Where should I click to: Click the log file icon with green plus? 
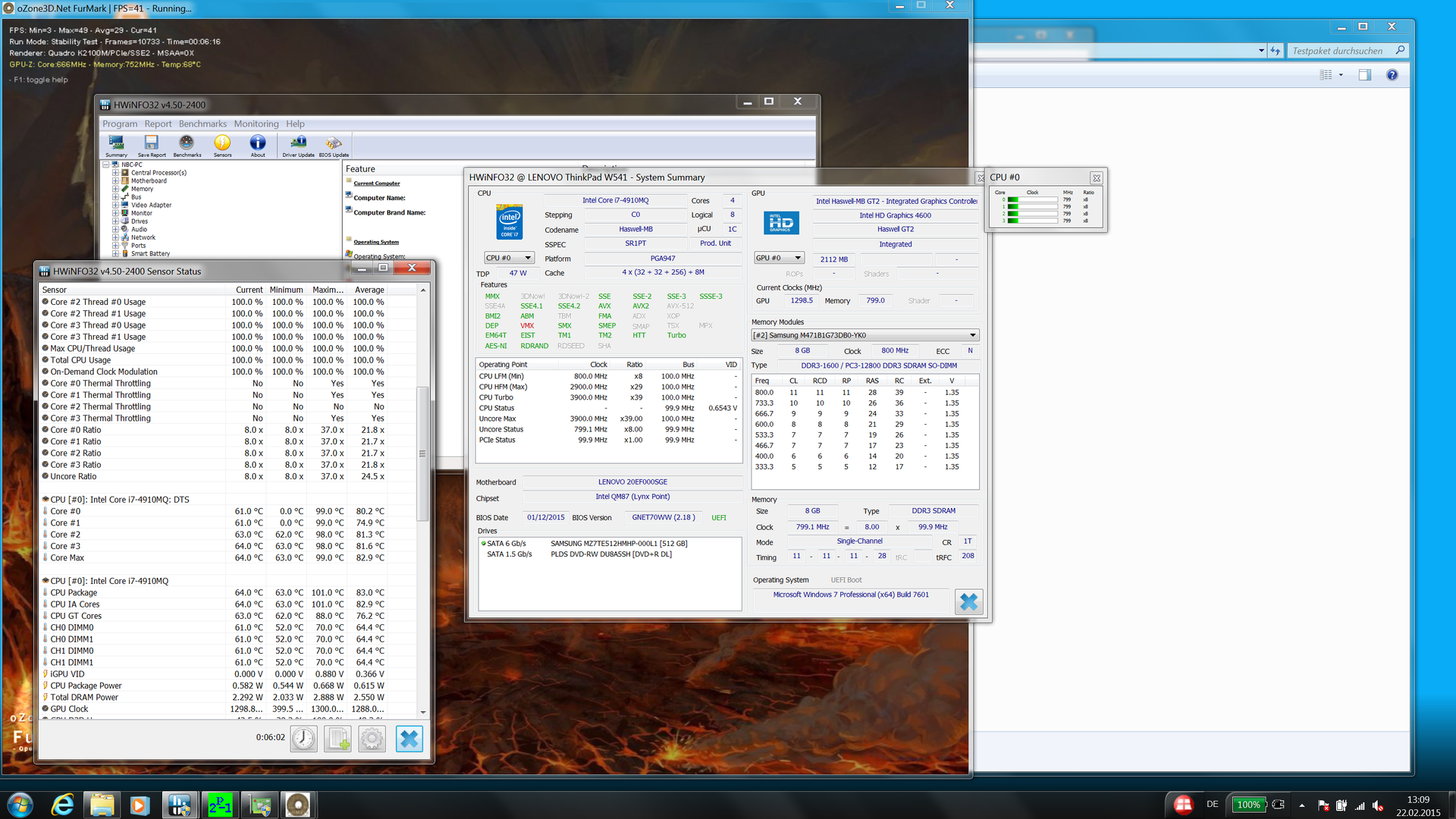pos(338,739)
